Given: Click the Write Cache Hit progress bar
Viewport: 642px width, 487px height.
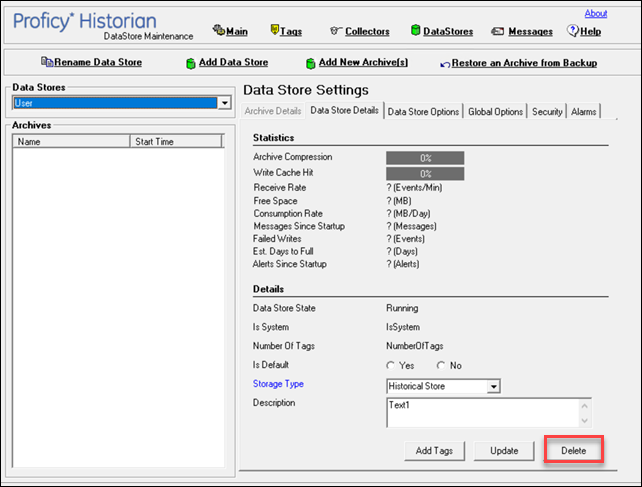Looking at the screenshot, I should (425, 174).
